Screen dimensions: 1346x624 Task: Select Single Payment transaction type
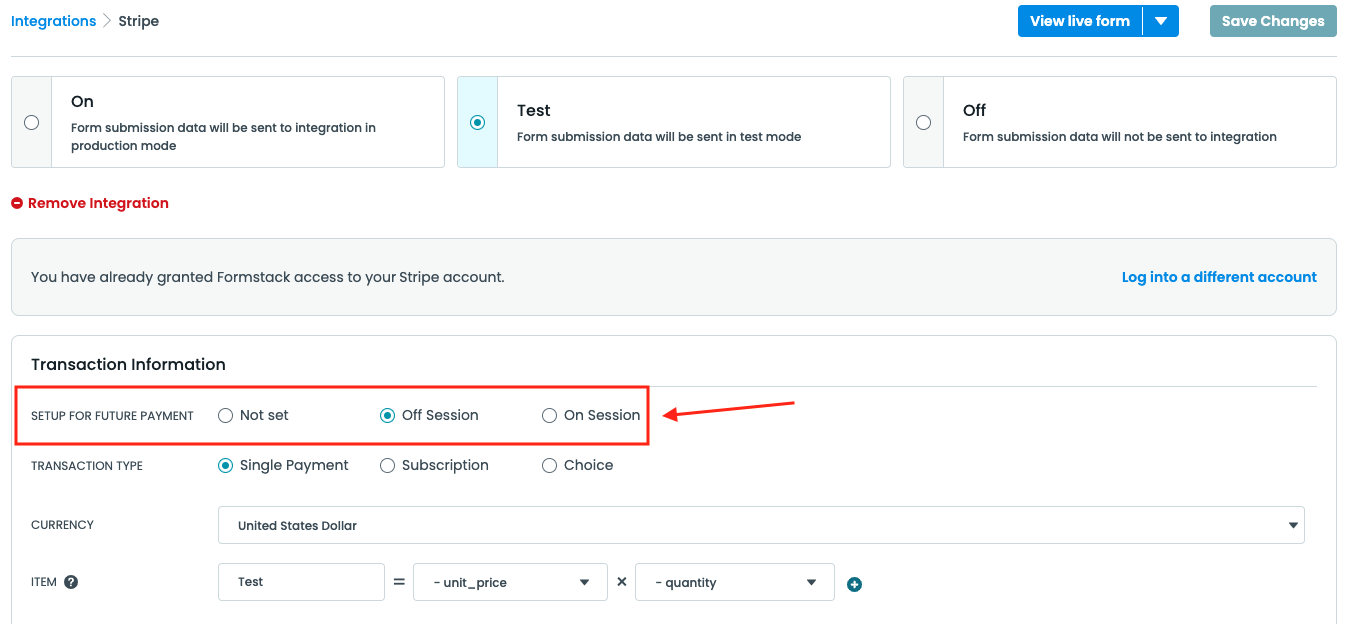pos(226,465)
